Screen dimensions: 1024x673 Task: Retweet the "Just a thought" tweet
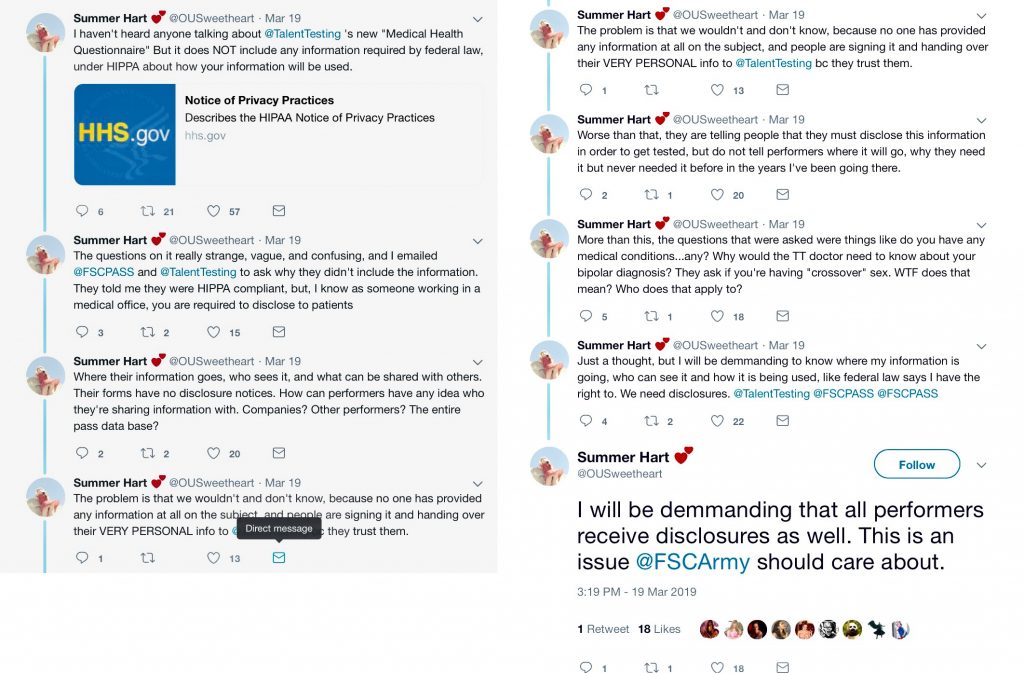click(x=651, y=421)
